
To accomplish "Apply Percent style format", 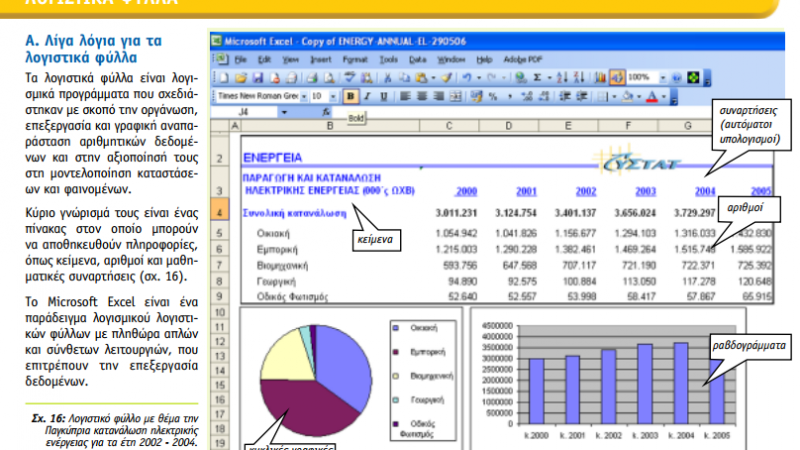I will pos(493,96).
